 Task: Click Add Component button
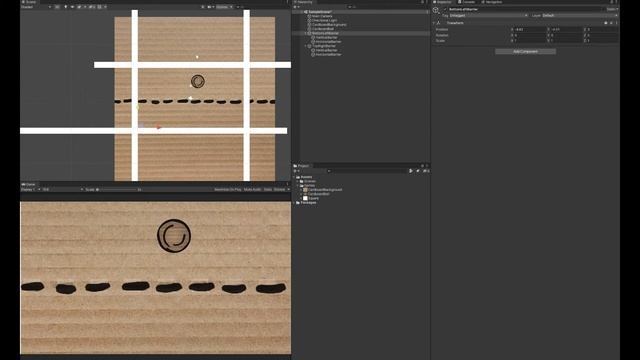[x=525, y=51]
